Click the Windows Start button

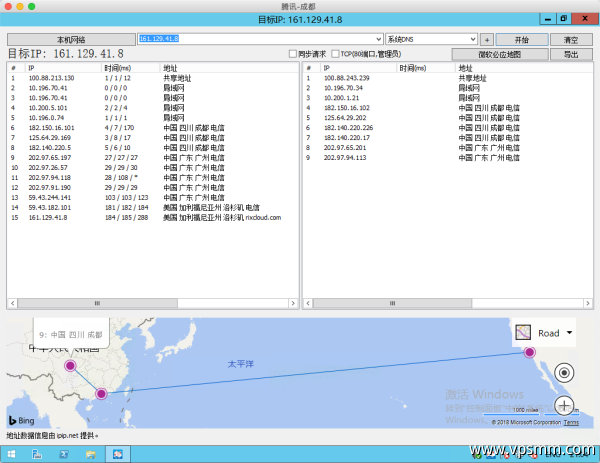pos(11,454)
